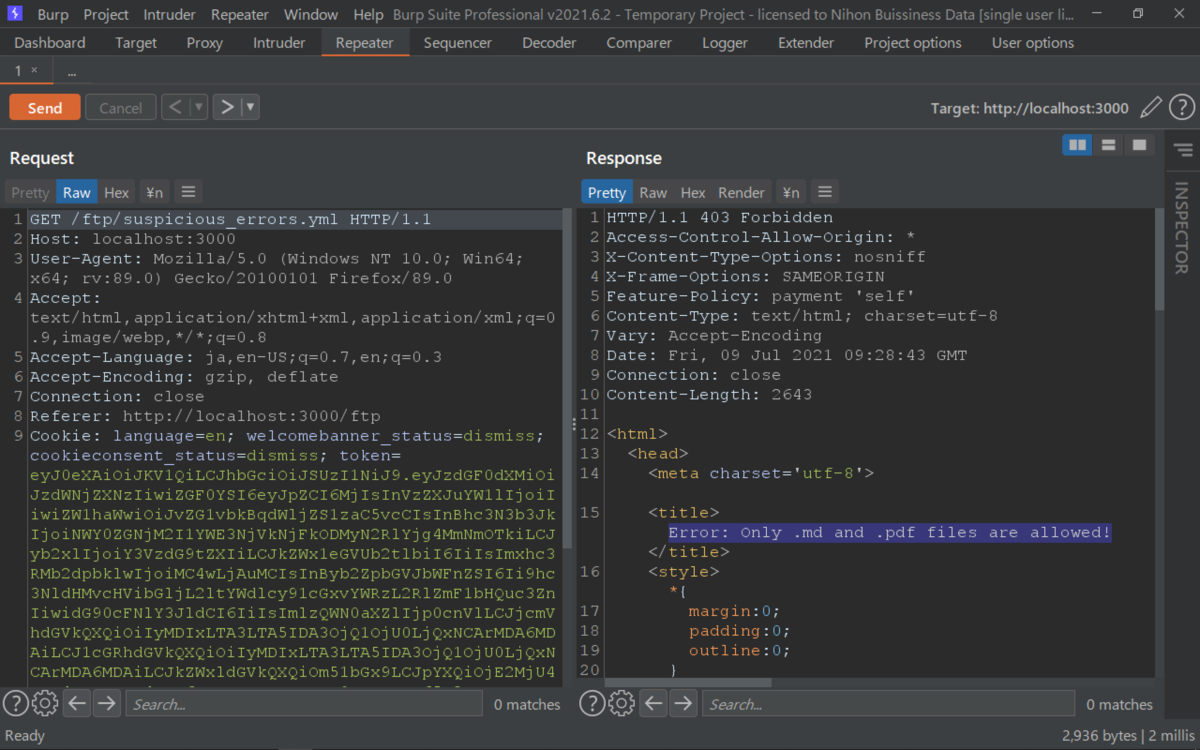Open the User options tab

pos(1033,43)
